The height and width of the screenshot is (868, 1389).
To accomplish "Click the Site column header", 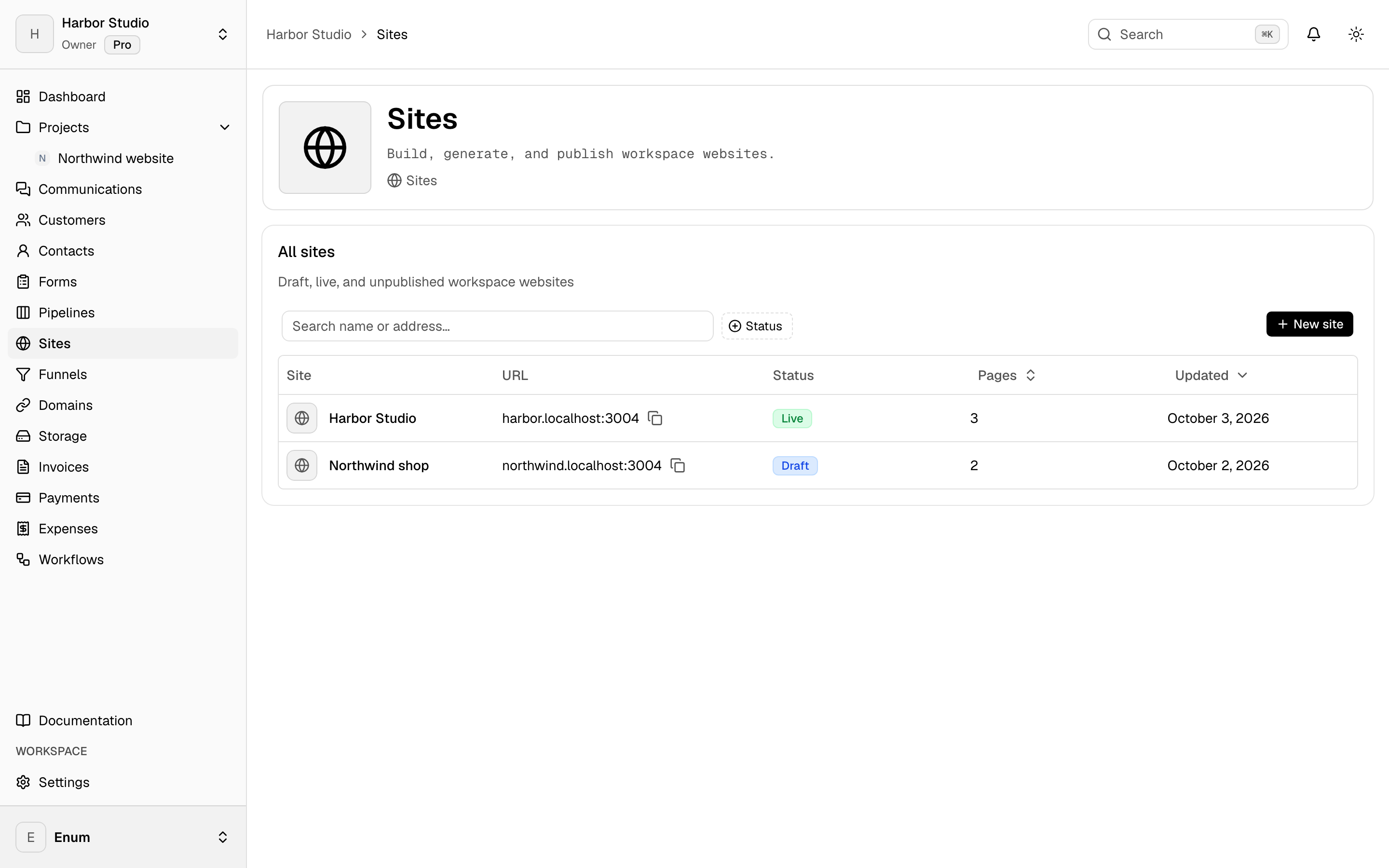I will (299, 376).
